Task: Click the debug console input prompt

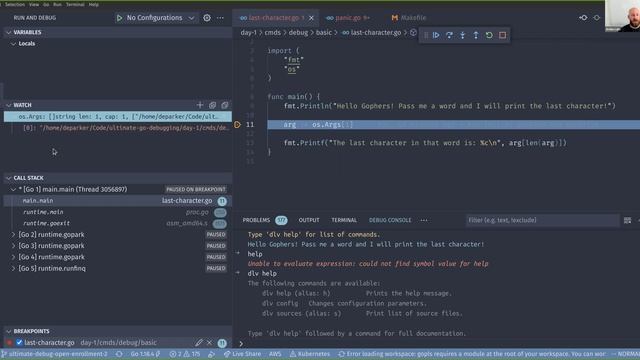Action: pyautogui.click(x=437, y=344)
